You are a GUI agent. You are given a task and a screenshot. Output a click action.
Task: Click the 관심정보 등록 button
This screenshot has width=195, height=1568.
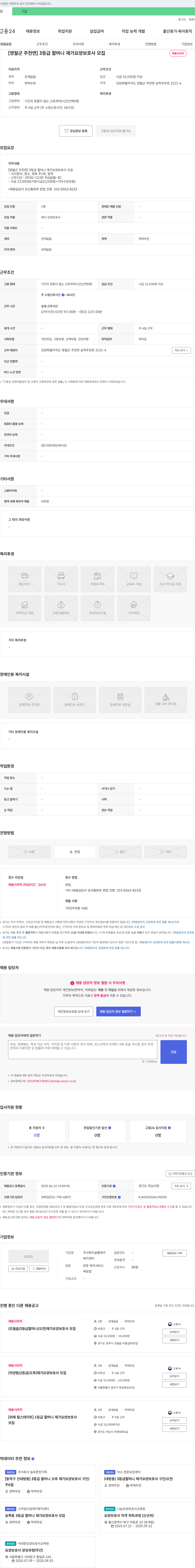tap(76, 131)
